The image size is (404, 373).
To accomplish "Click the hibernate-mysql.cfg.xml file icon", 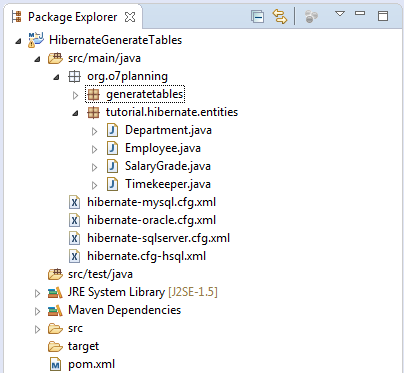I will [x=74, y=202].
